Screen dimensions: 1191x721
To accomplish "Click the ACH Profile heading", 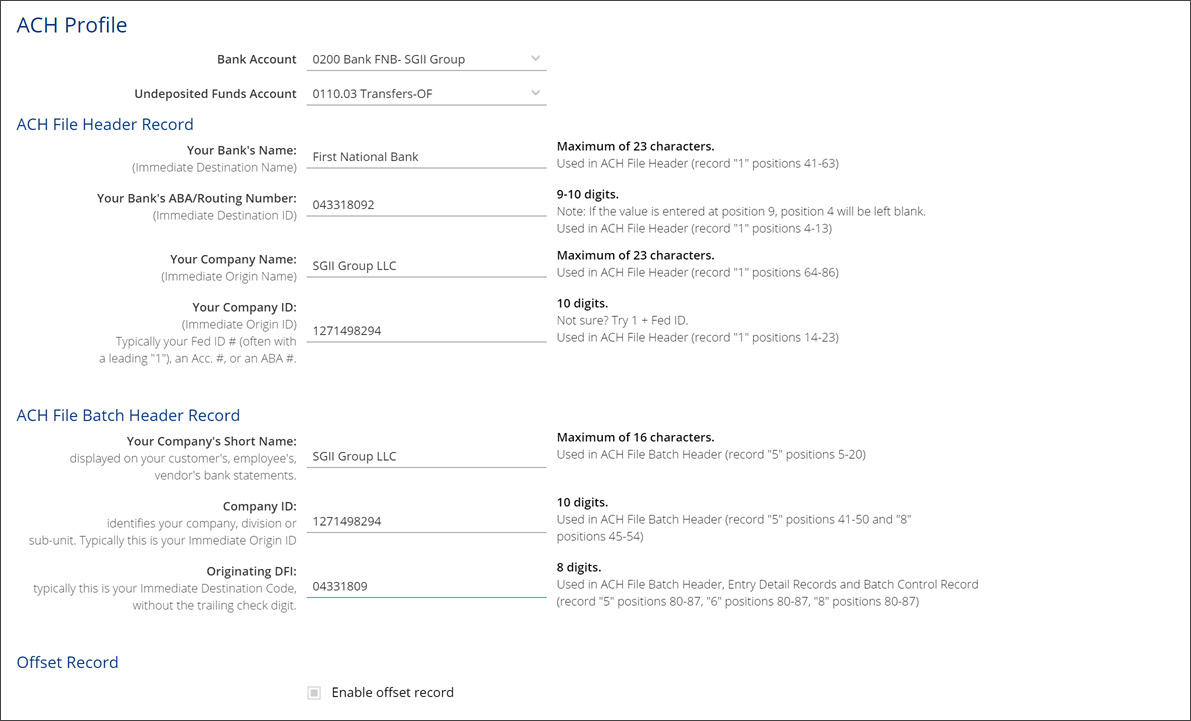I will [72, 25].
